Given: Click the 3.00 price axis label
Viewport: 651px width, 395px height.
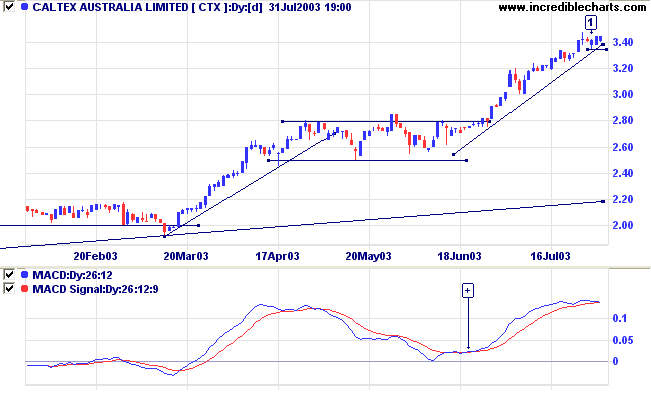Looking at the screenshot, I should coord(623,94).
